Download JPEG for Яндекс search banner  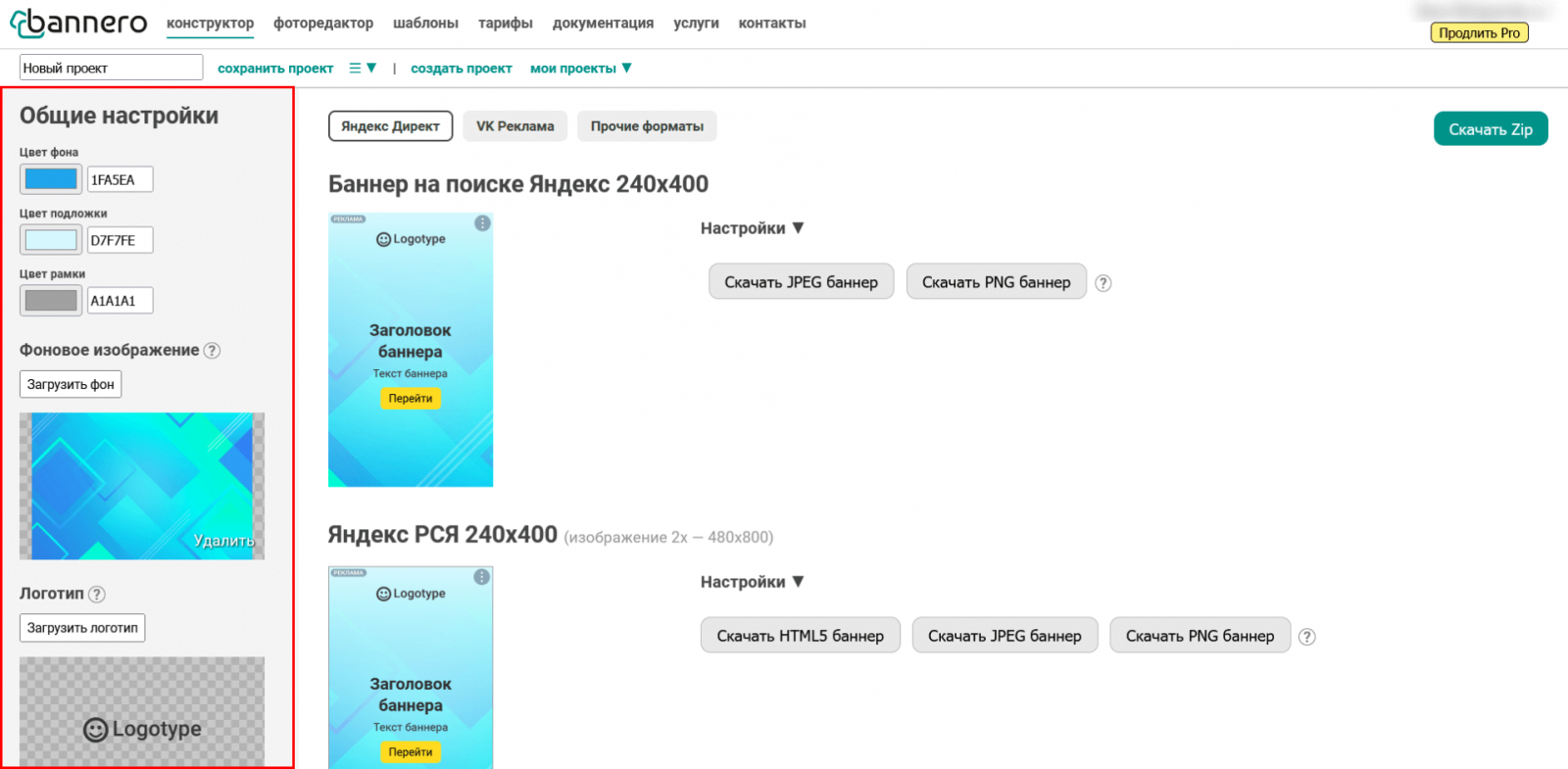tap(802, 282)
